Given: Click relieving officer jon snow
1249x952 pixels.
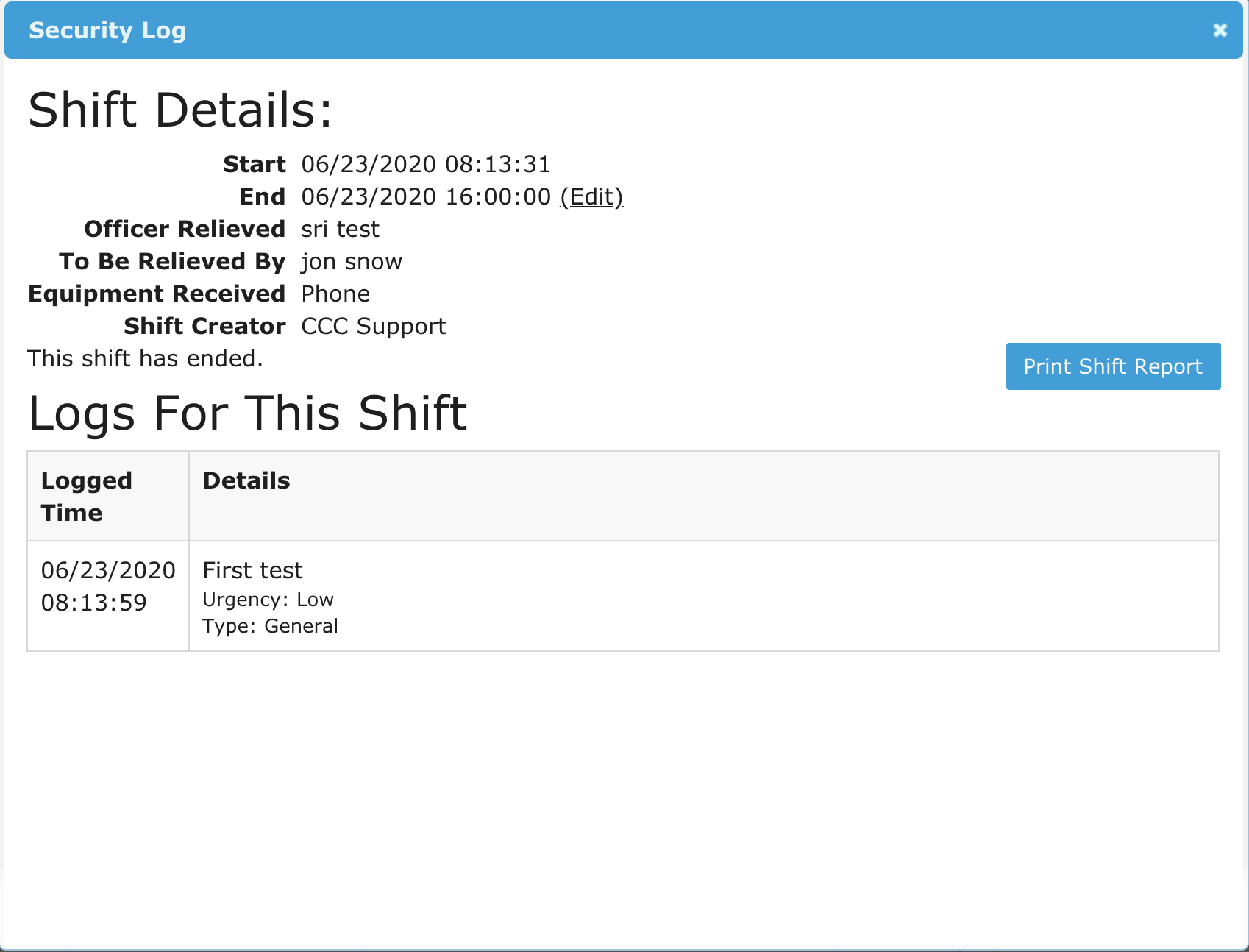Looking at the screenshot, I should 351,261.
